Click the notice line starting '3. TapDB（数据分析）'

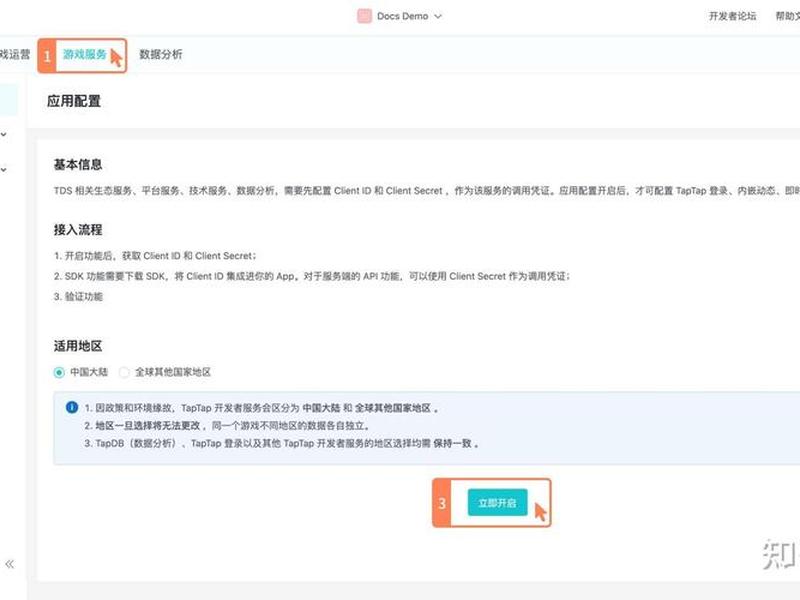coord(282,443)
